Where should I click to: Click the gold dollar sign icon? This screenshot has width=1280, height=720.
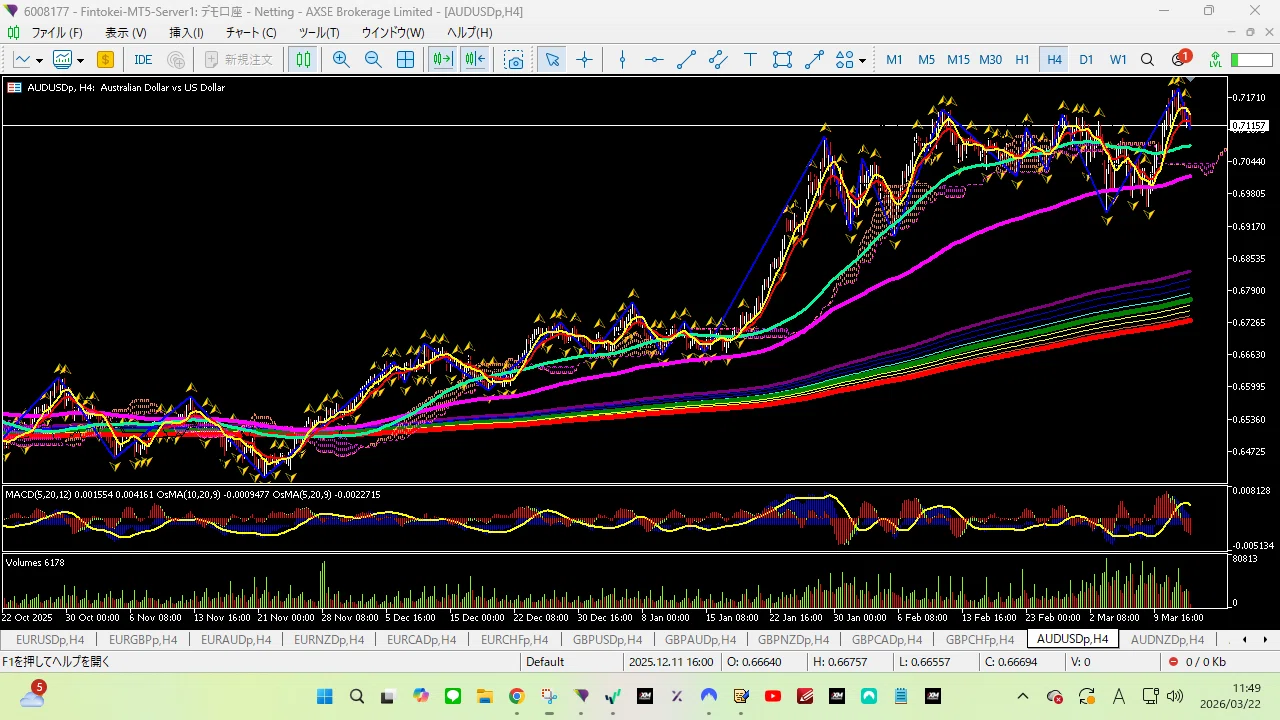105,59
